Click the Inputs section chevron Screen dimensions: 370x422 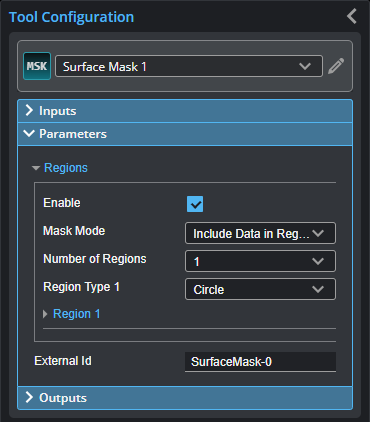click(x=29, y=111)
